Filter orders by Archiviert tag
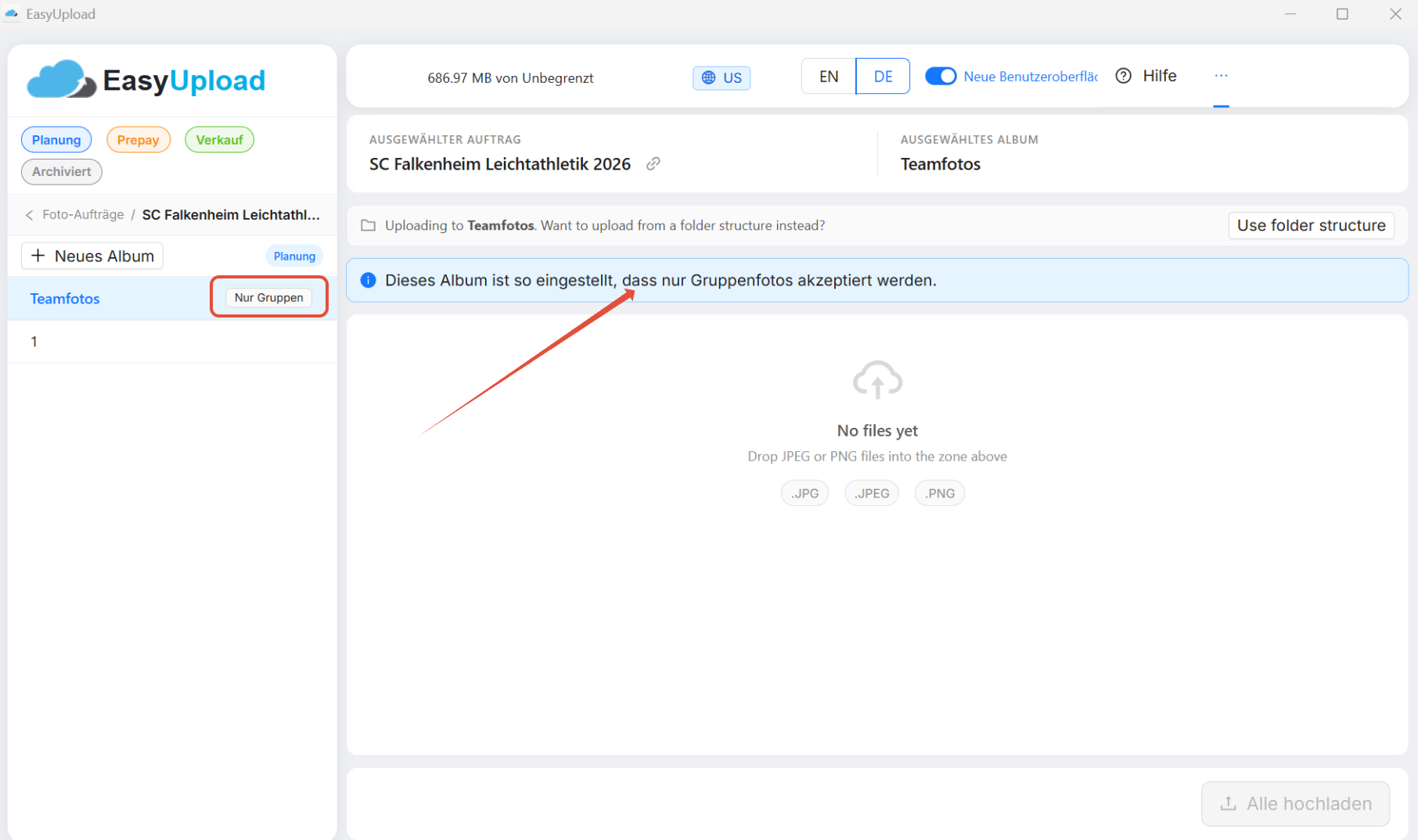The width and height of the screenshot is (1418, 840). coord(61,171)
